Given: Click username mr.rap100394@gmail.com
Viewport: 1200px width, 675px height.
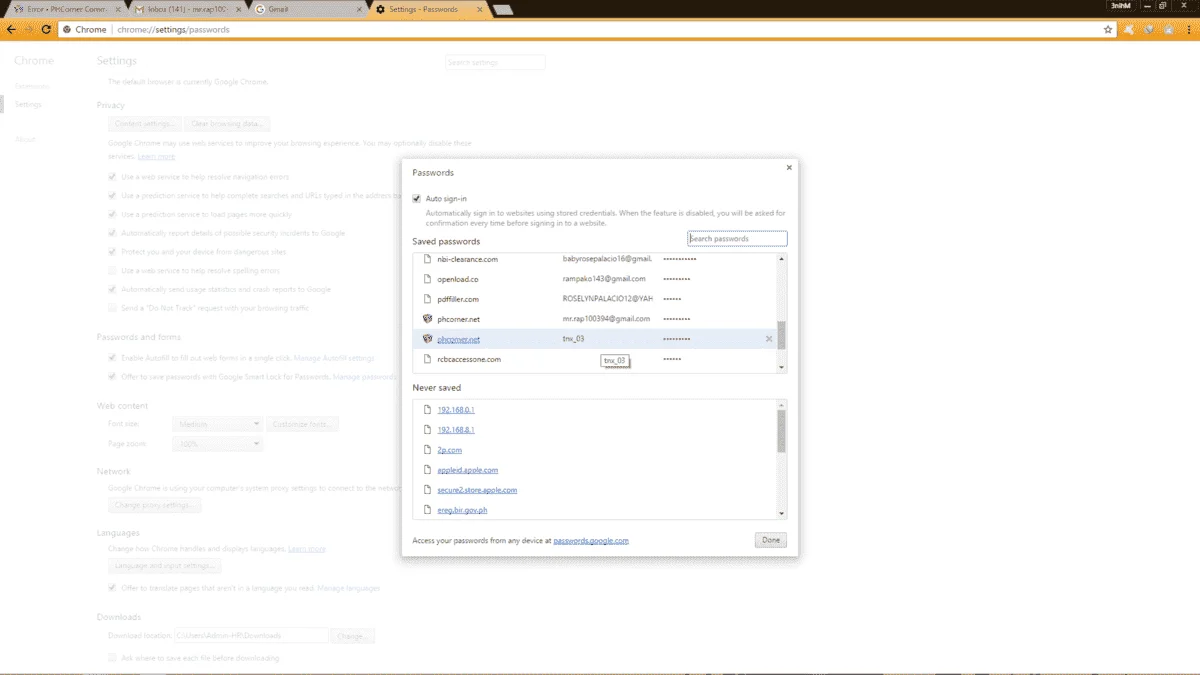Looking at the screenshot, I should 607,319.
